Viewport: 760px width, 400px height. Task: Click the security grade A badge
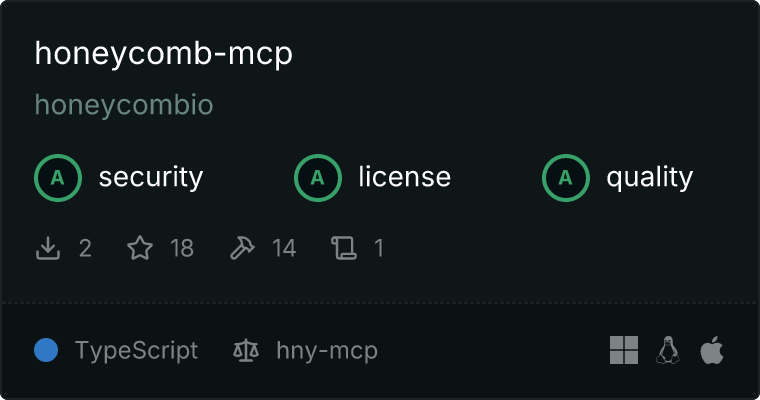click(58, 178)
